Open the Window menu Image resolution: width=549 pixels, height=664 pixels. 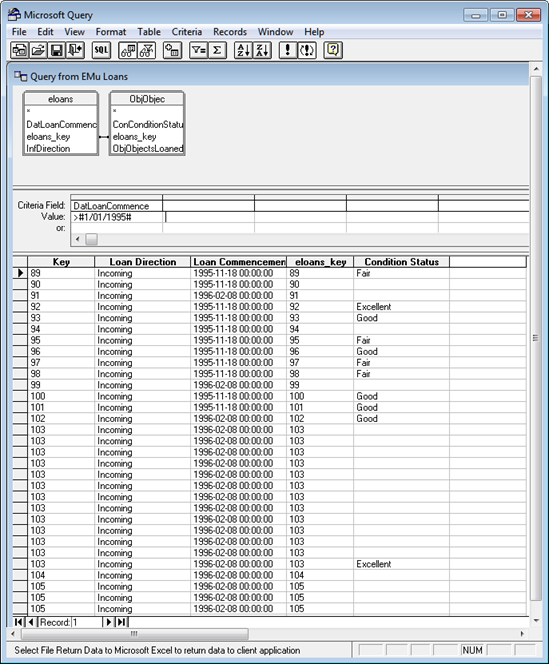click(x=275, y=32)
